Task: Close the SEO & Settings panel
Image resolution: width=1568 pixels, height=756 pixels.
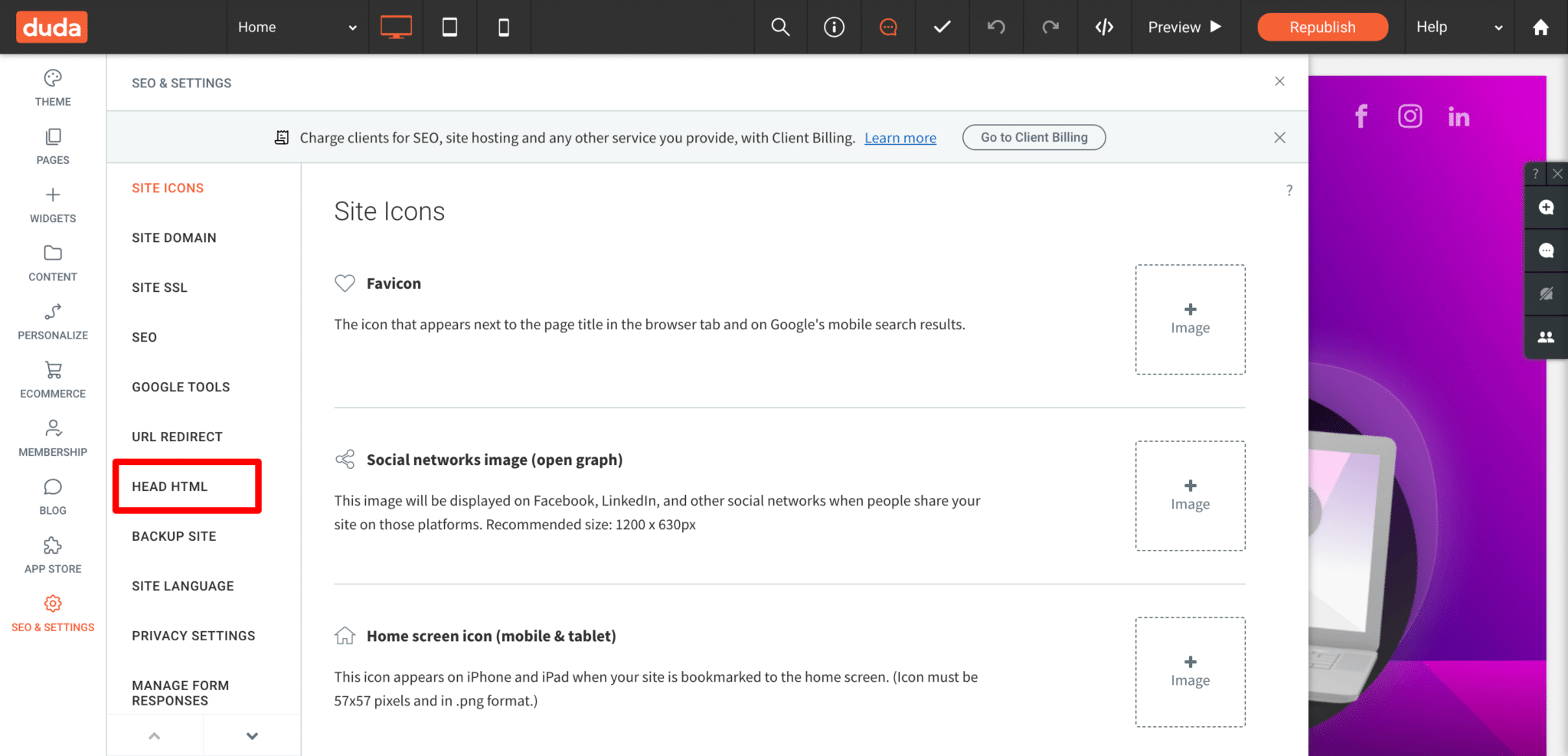Action: point(1279,81)
